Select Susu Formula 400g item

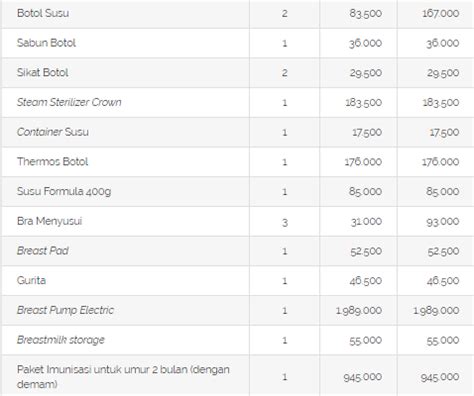pos(64,192)
